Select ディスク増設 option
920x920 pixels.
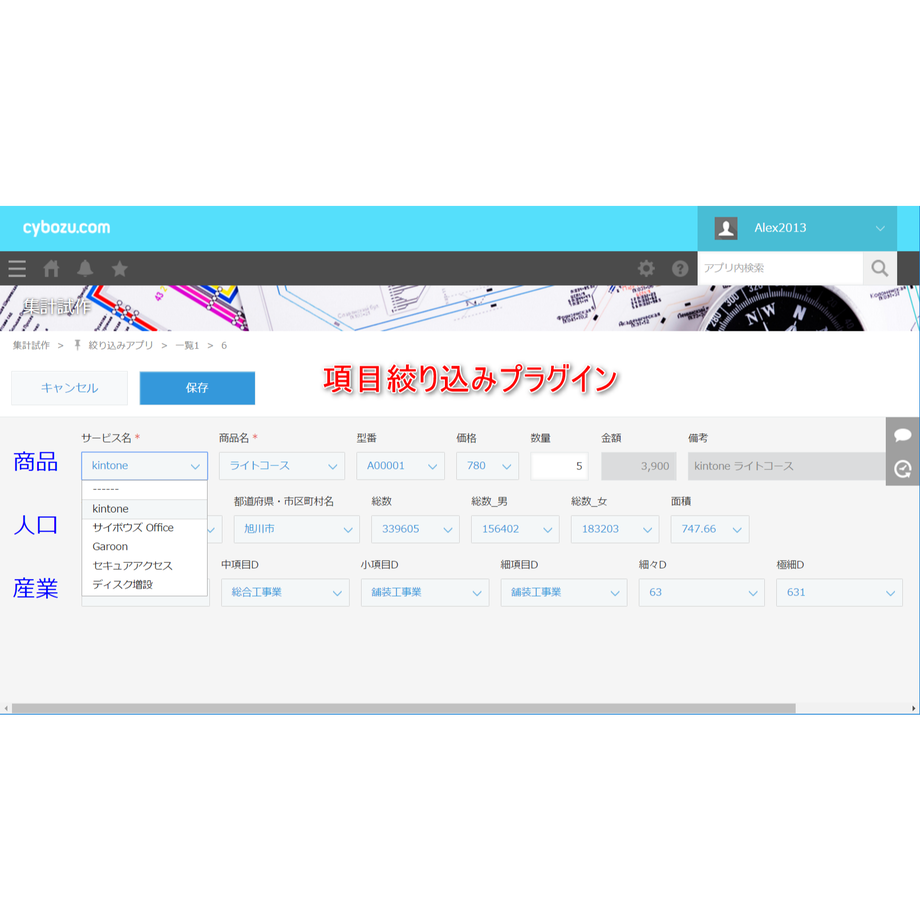point(144,584)
